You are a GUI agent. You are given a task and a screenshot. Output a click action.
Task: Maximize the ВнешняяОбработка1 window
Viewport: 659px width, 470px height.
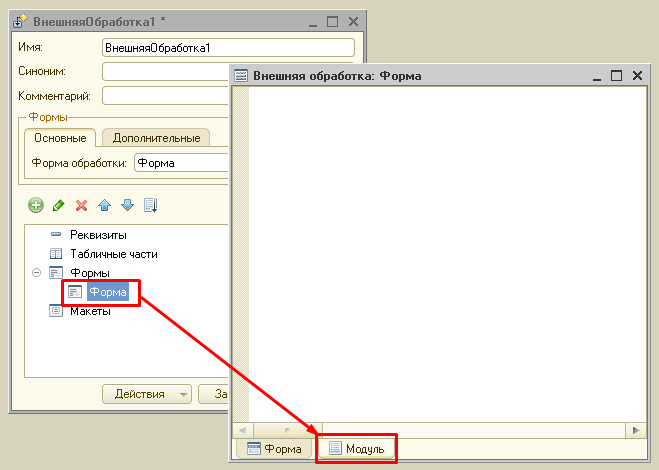point(332,21)
